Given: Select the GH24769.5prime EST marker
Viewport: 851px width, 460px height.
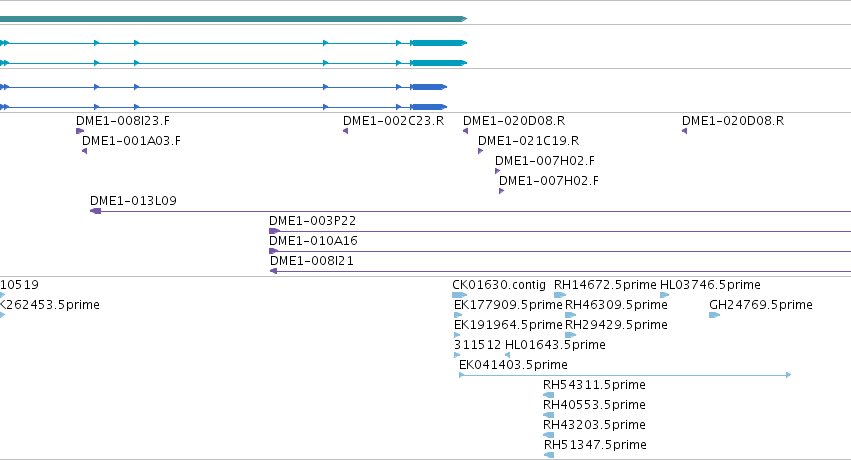Looking at the screenshot, I should [x=714, y=315].
